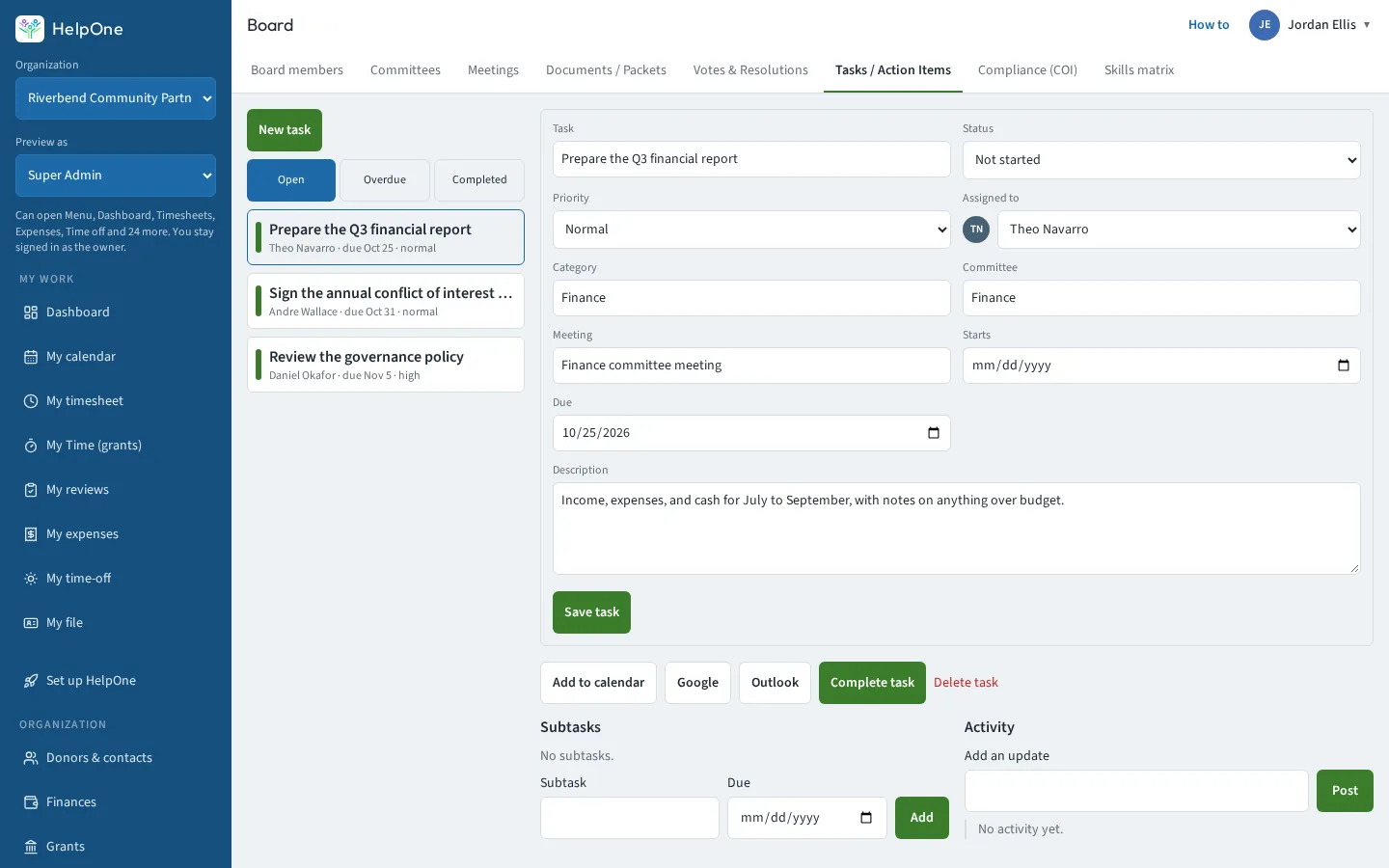The image size is (1389, 868).
Task: Switch to the Meetings tab
Action: click(x=493, y=70)
